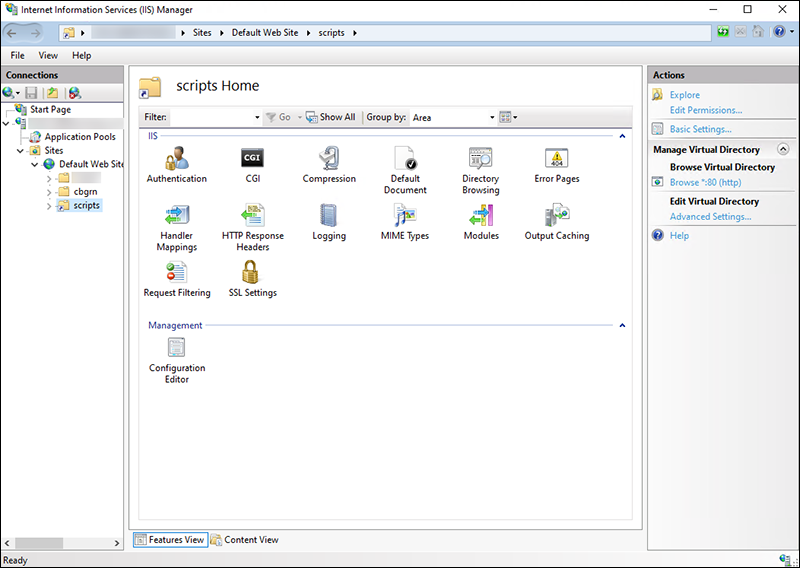Collapse the Manage Virtual Directory section
This screenshot has width=800, height=568.
click(x=783, y=149)
